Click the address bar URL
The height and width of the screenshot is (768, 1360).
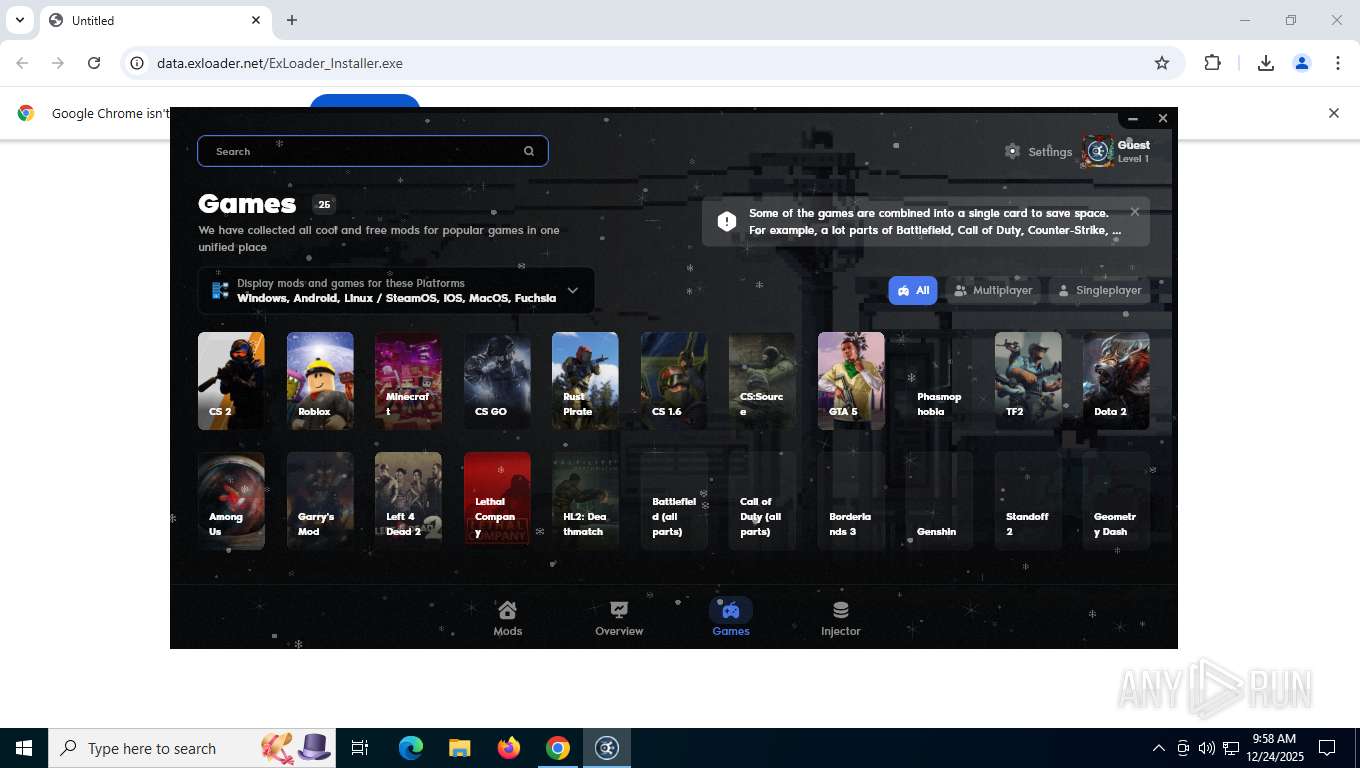[280, 63]
